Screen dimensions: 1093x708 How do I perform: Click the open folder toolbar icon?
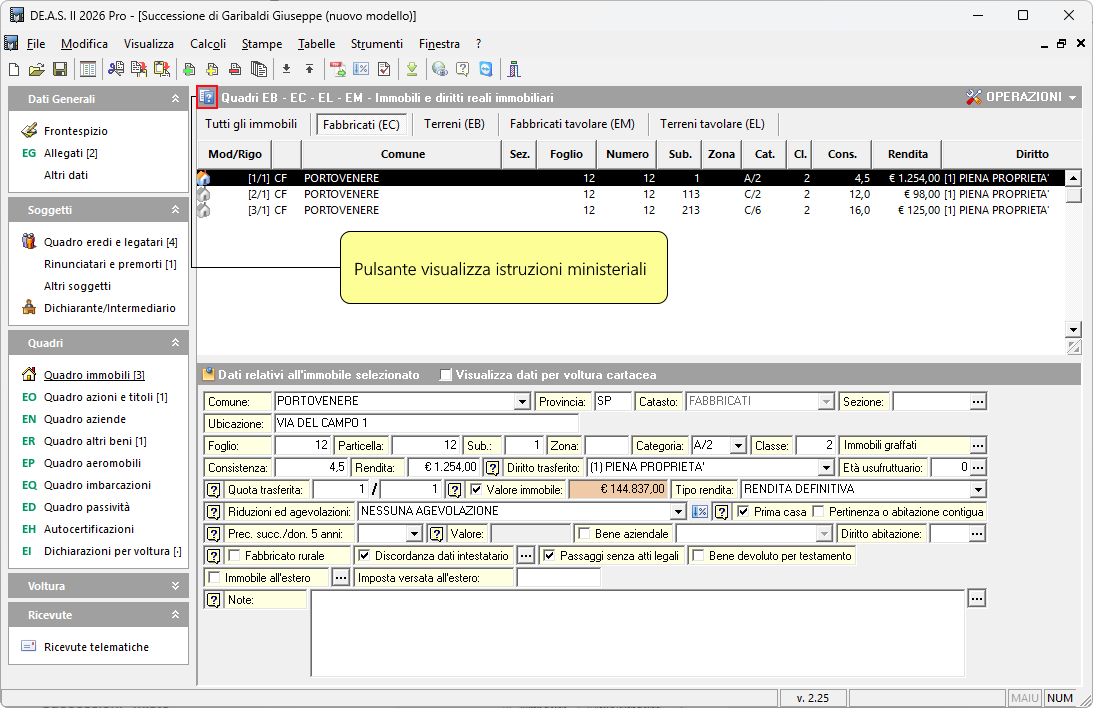coord(37,69)
